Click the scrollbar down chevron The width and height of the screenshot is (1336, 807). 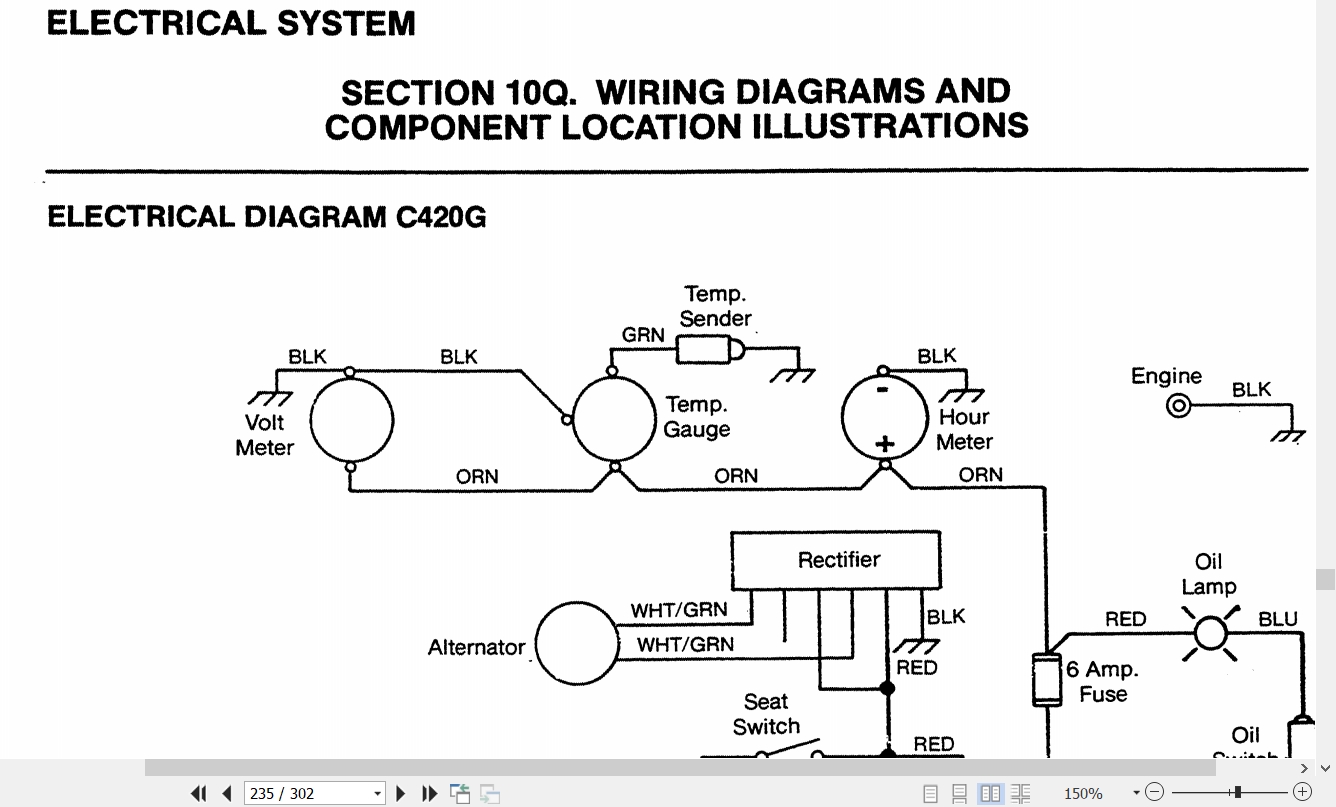[x=1326, y=768]
